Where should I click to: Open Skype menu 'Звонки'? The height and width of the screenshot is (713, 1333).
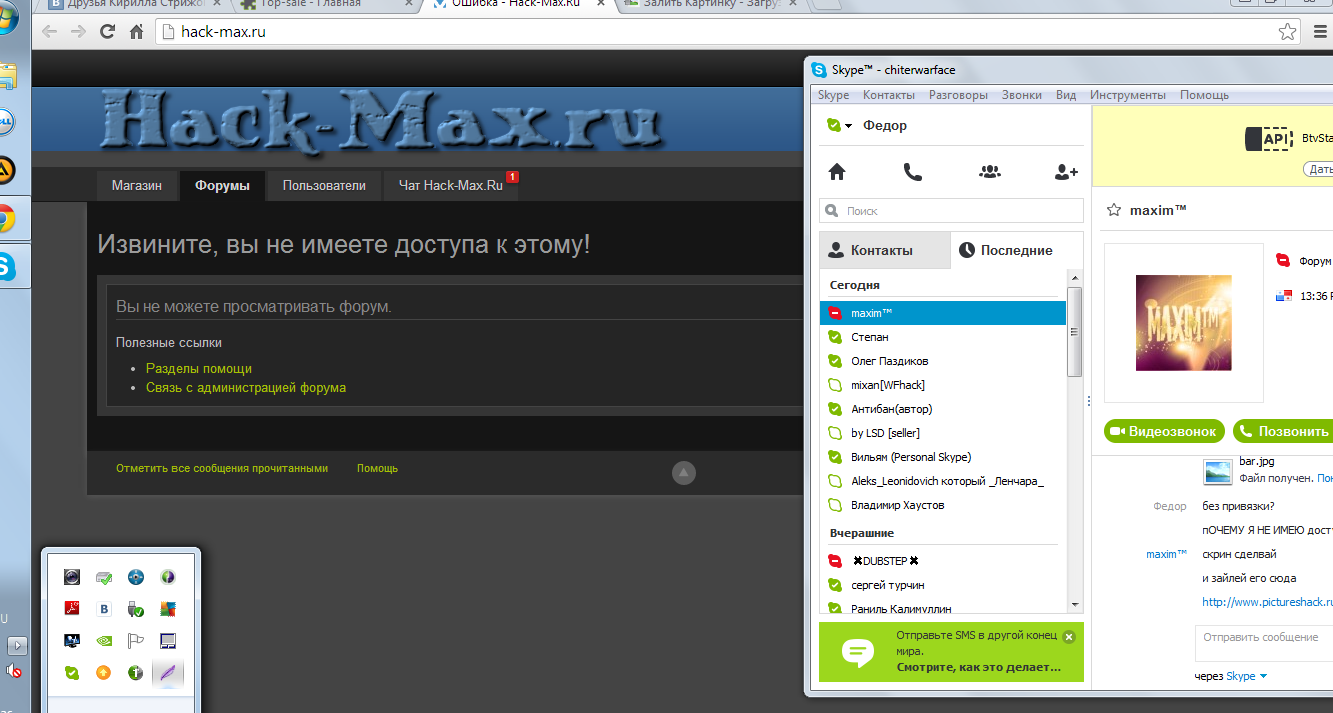[x=1022, y=95]
